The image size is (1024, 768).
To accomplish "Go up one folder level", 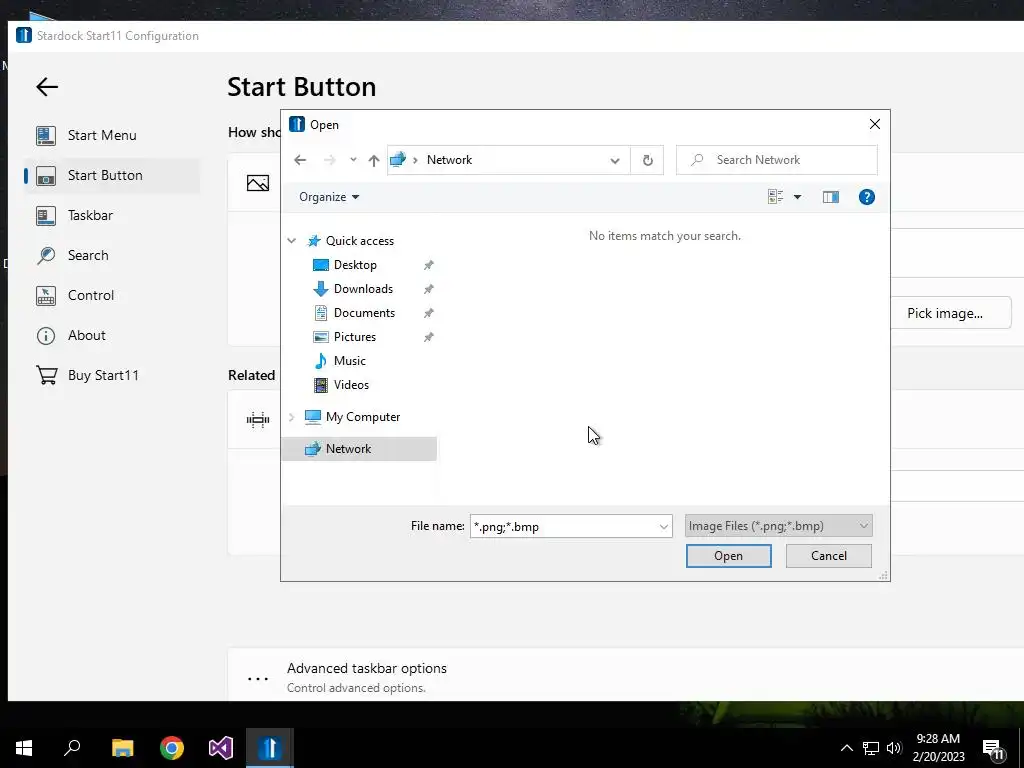I will (x=374, y=160).
